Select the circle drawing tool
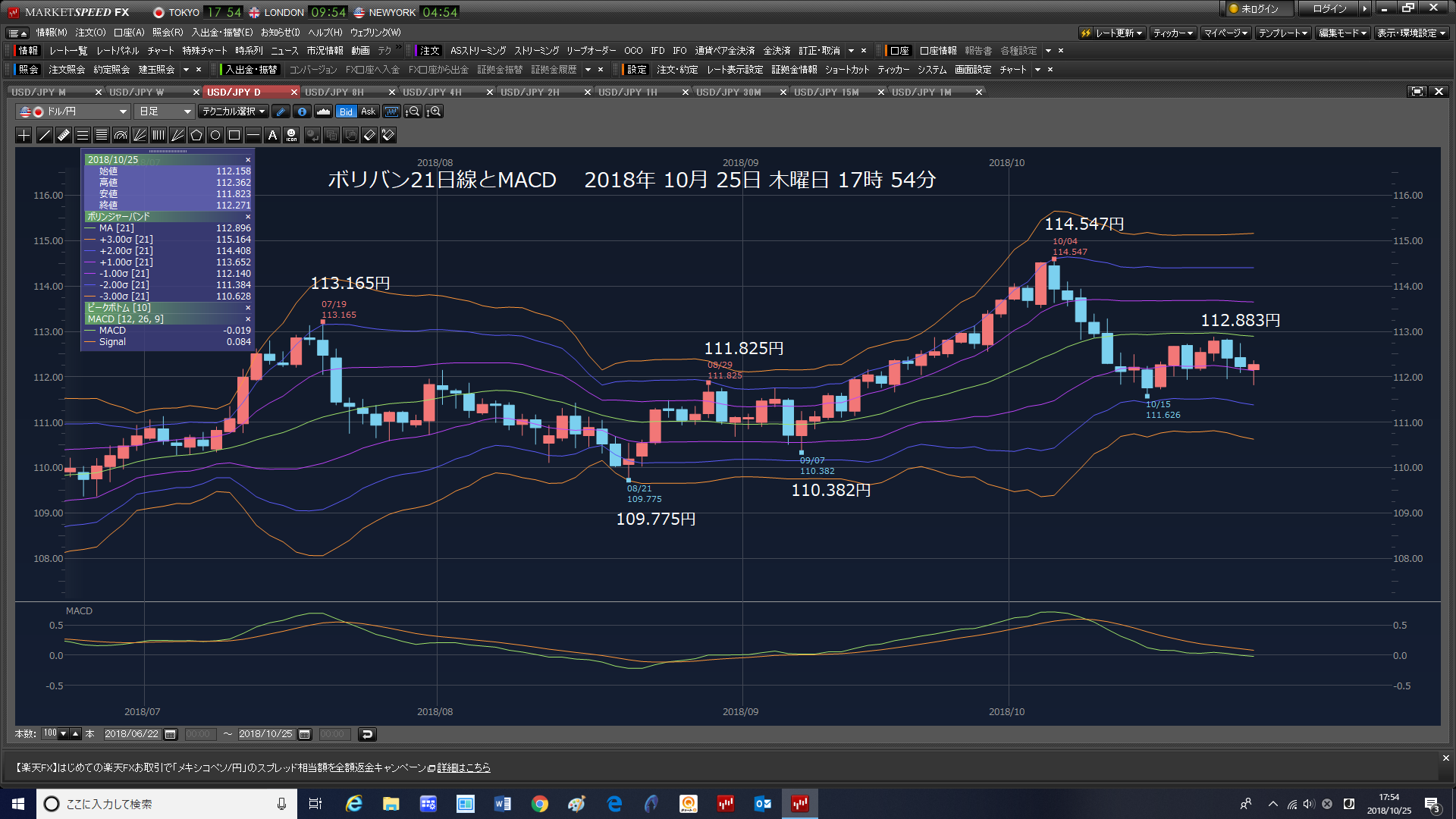 coord(215,135)
